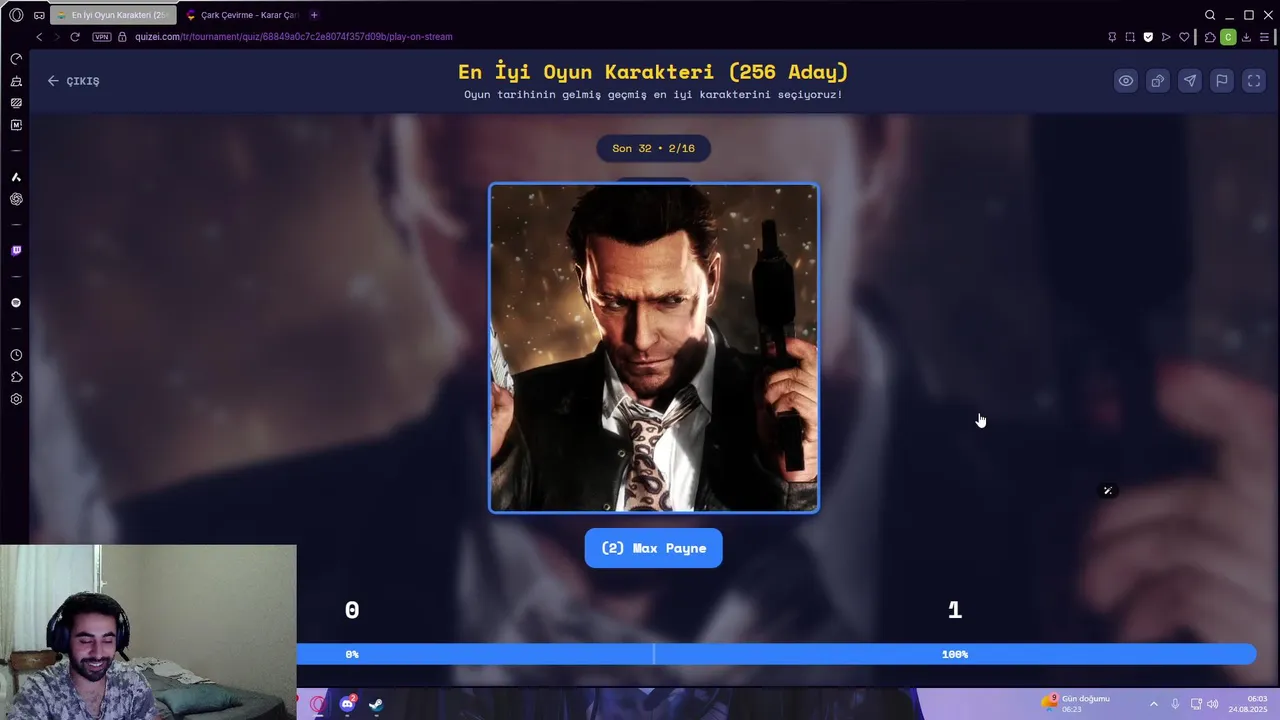Open a new browser tab
Image resolution: width=1280 pixels, height=720 pixels.
pos(314,15)
